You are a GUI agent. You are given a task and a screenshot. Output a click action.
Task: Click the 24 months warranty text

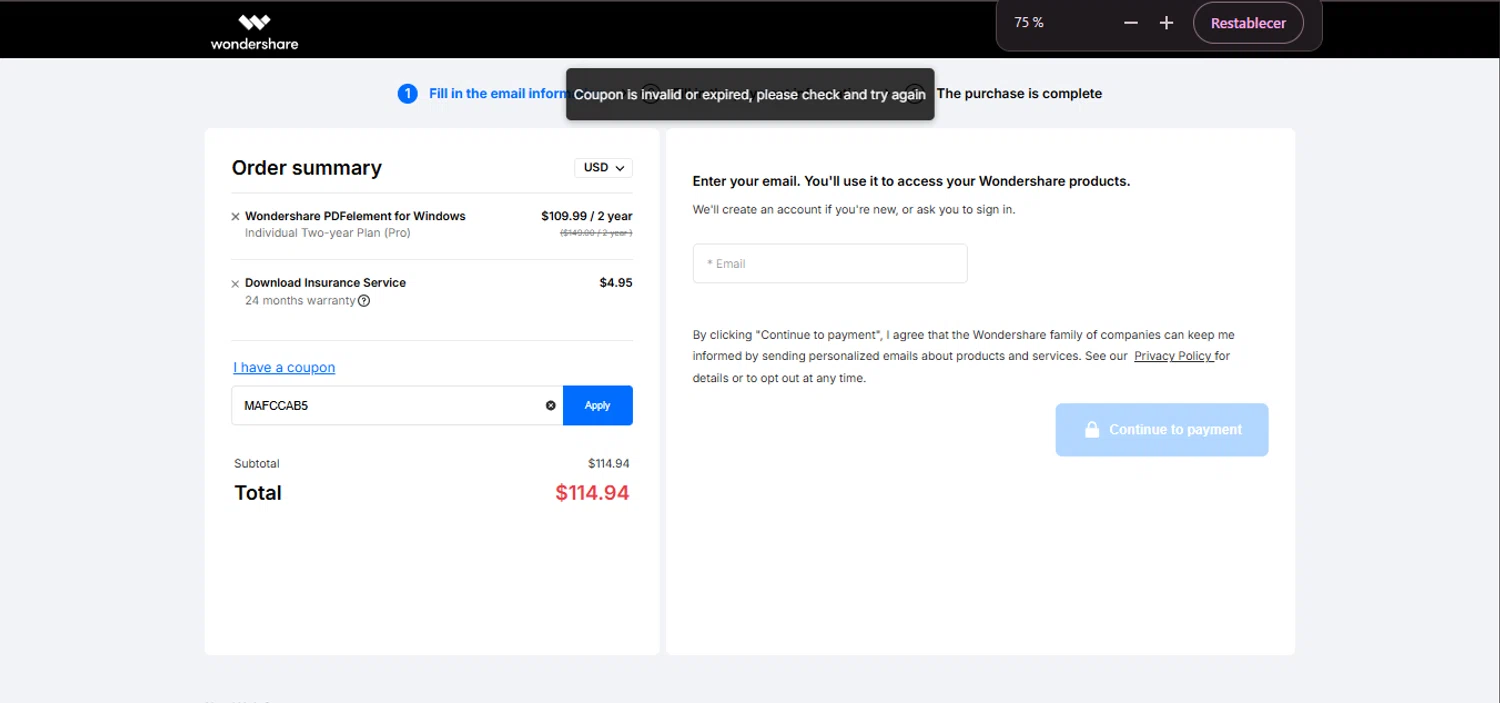click(300, 301)
